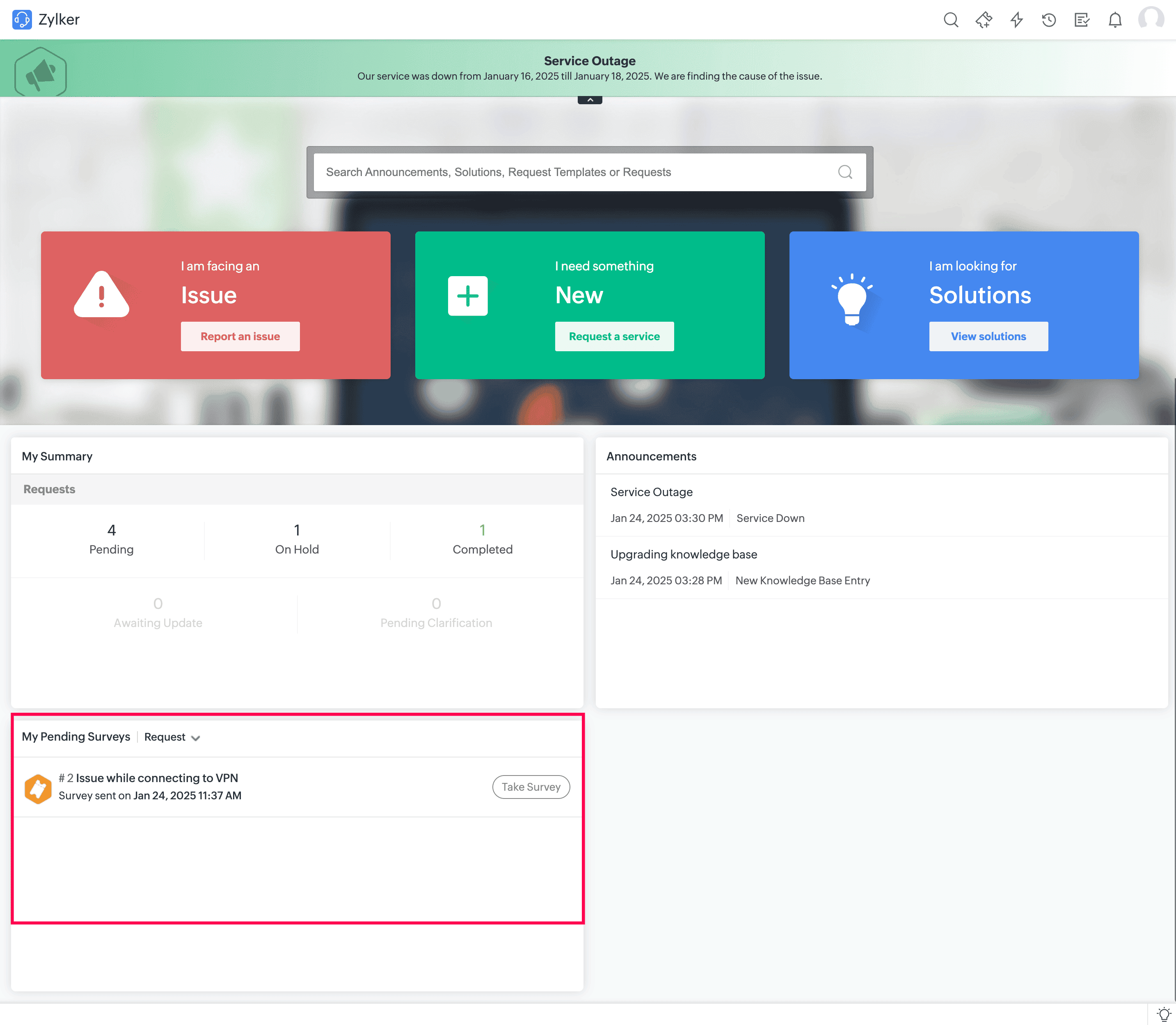Click the Report an issue button
Viewport: 1176px width, 1025px height.
240,336
